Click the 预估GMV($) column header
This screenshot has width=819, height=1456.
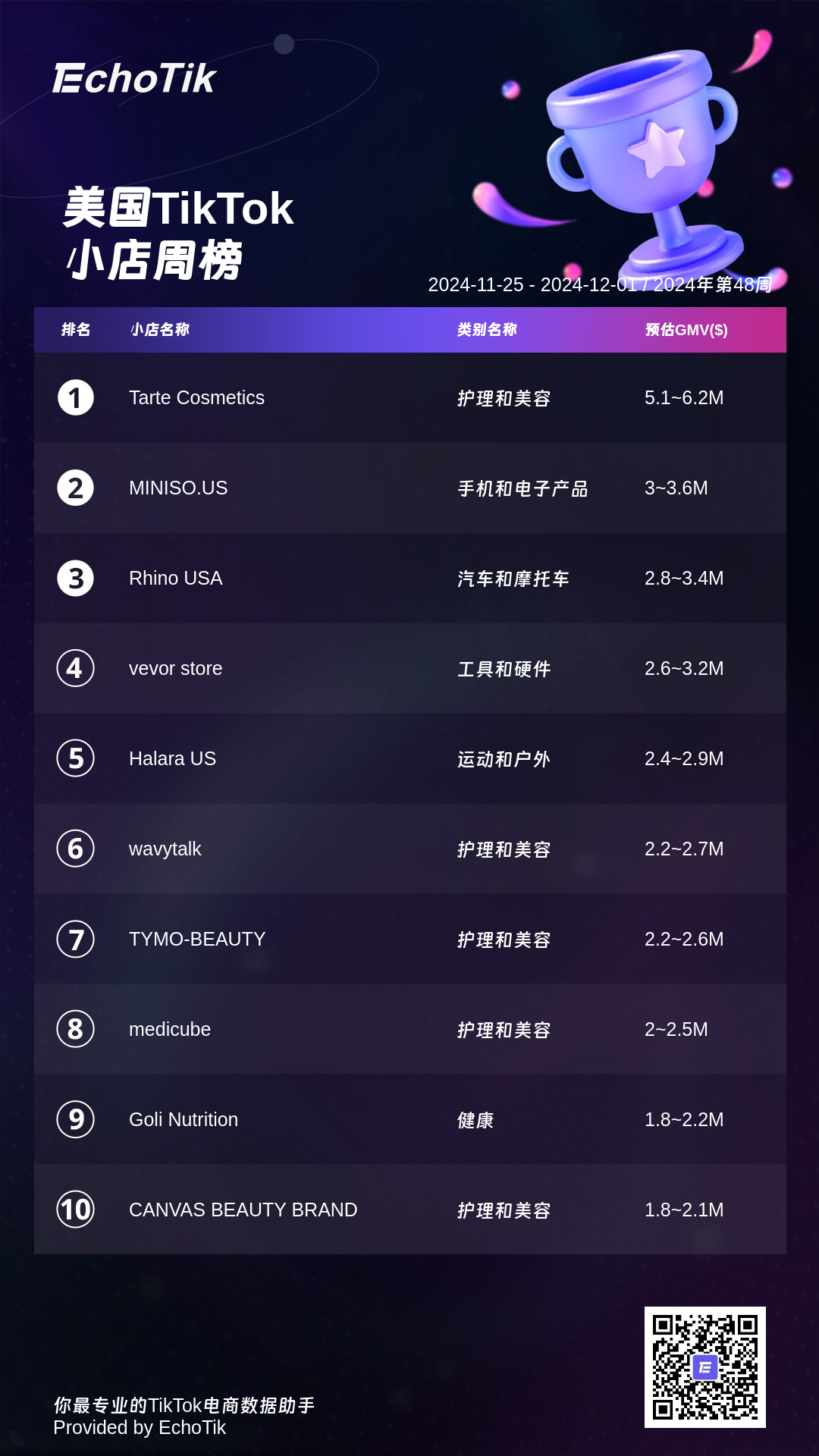pyautogui.click(x=686, y=330)
